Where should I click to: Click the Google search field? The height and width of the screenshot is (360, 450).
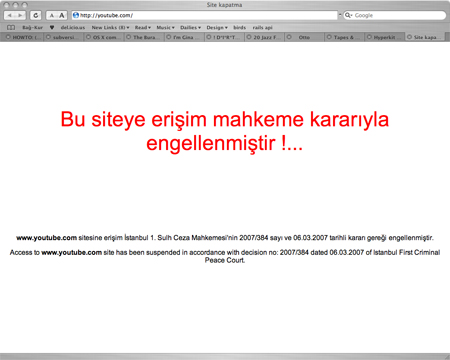[395, 15]
